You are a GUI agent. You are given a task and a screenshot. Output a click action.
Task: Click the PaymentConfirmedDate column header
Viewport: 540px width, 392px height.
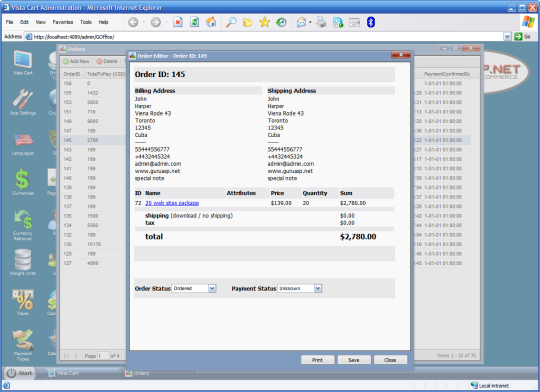click(447, 74)
